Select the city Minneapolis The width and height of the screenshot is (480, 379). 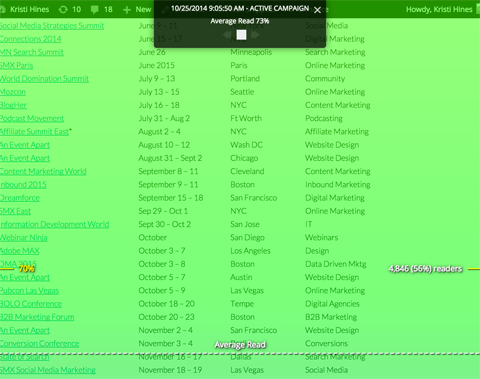(251, 52)
